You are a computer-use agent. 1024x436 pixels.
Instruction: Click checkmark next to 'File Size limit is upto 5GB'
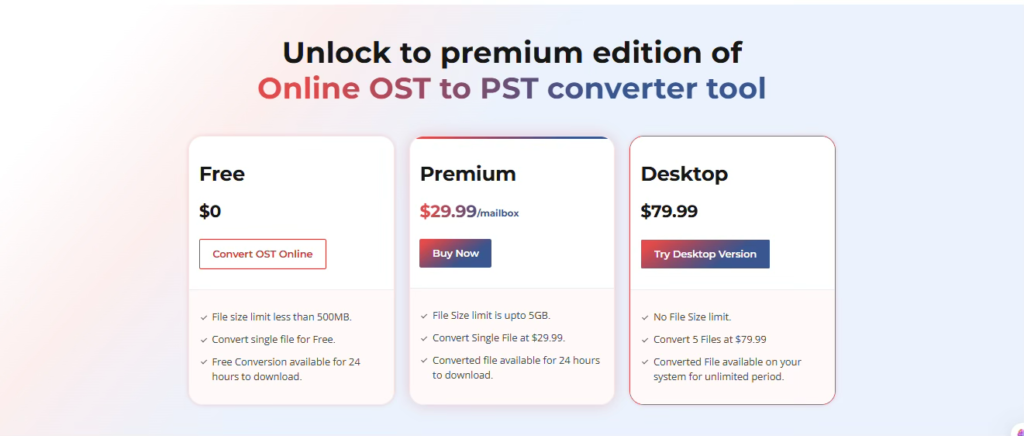[x=424, y=316]
